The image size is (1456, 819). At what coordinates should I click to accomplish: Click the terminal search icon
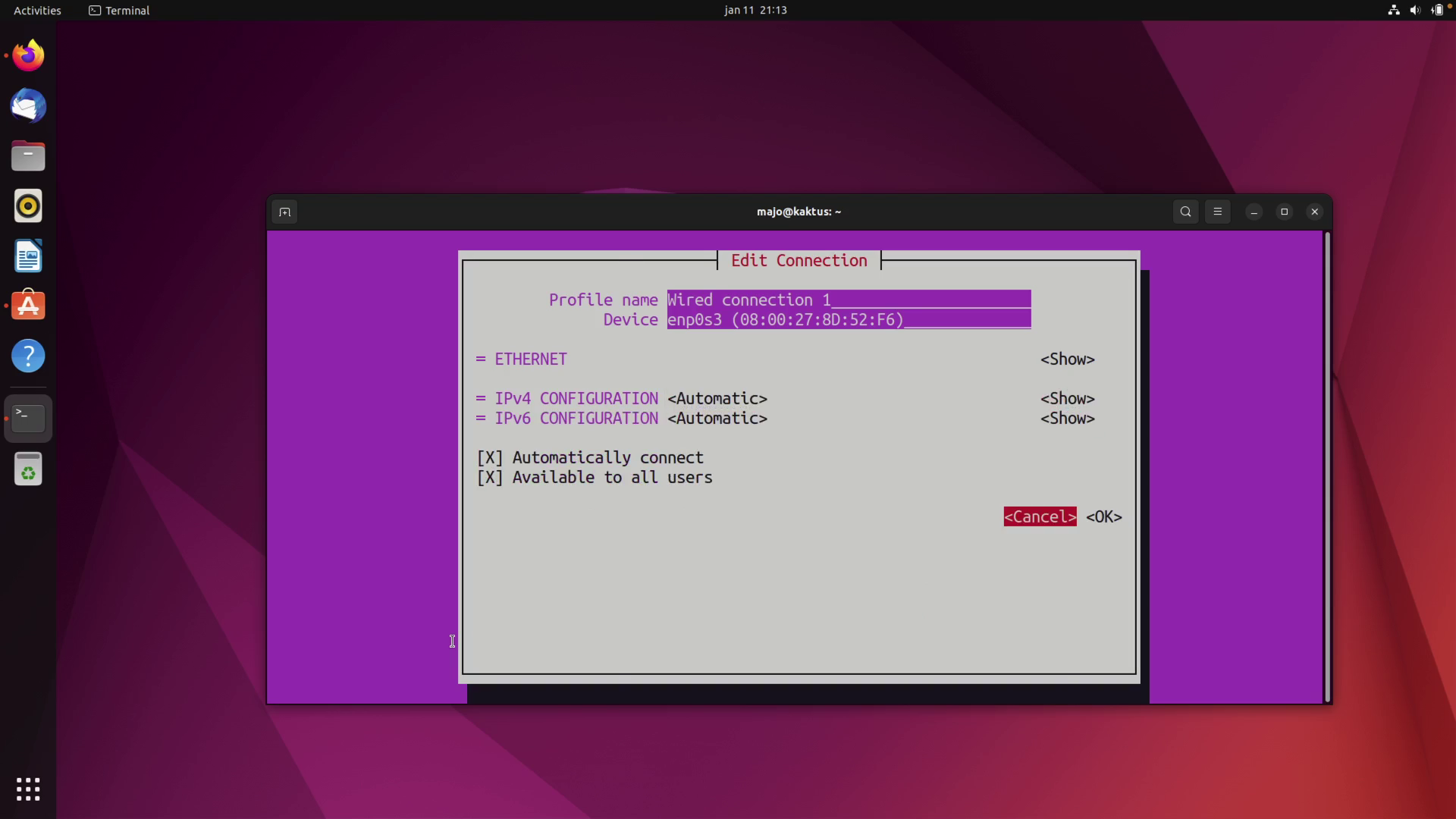tap(1186, 212)
